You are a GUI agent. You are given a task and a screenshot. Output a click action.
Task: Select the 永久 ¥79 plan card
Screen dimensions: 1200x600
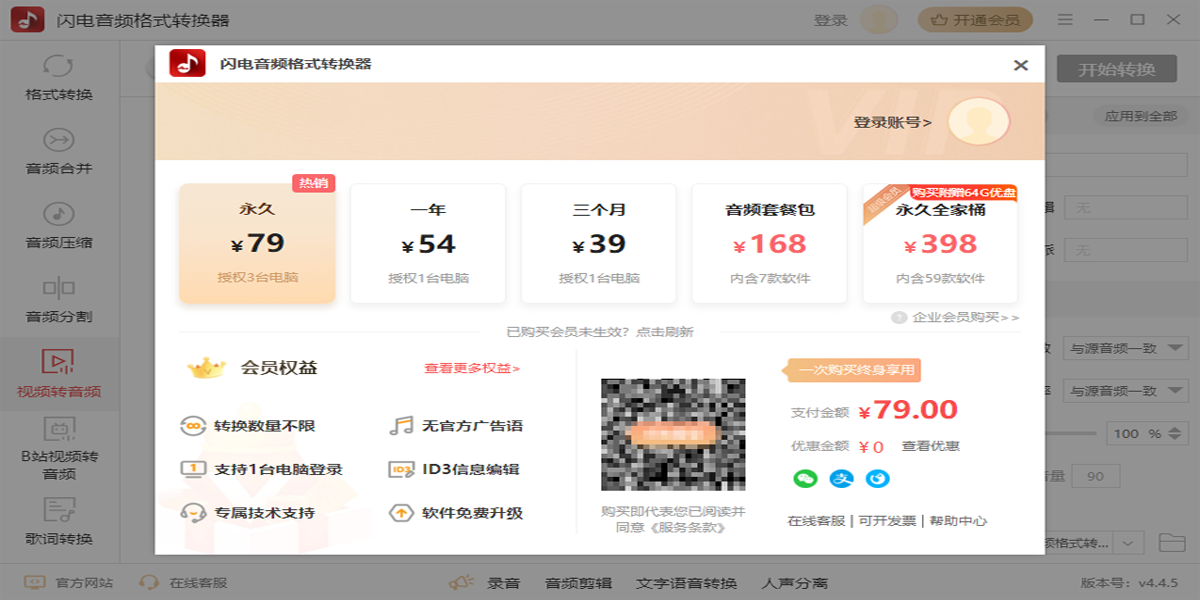click(x=257, y=243)
